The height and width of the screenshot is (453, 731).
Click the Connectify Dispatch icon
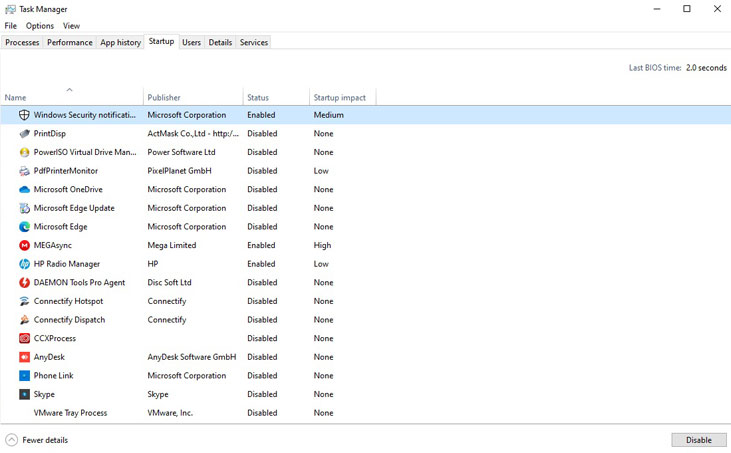(24, 320)
